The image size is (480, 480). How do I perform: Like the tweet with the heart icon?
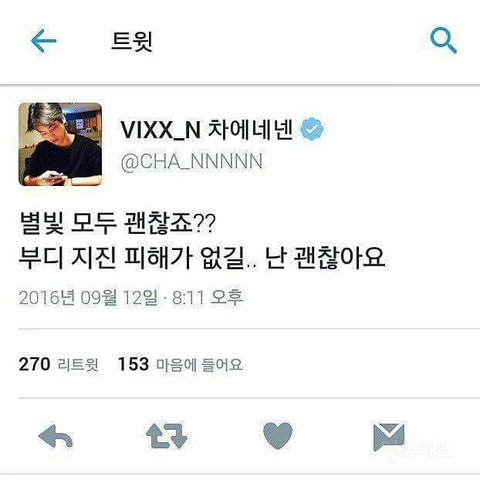point(278,436)
